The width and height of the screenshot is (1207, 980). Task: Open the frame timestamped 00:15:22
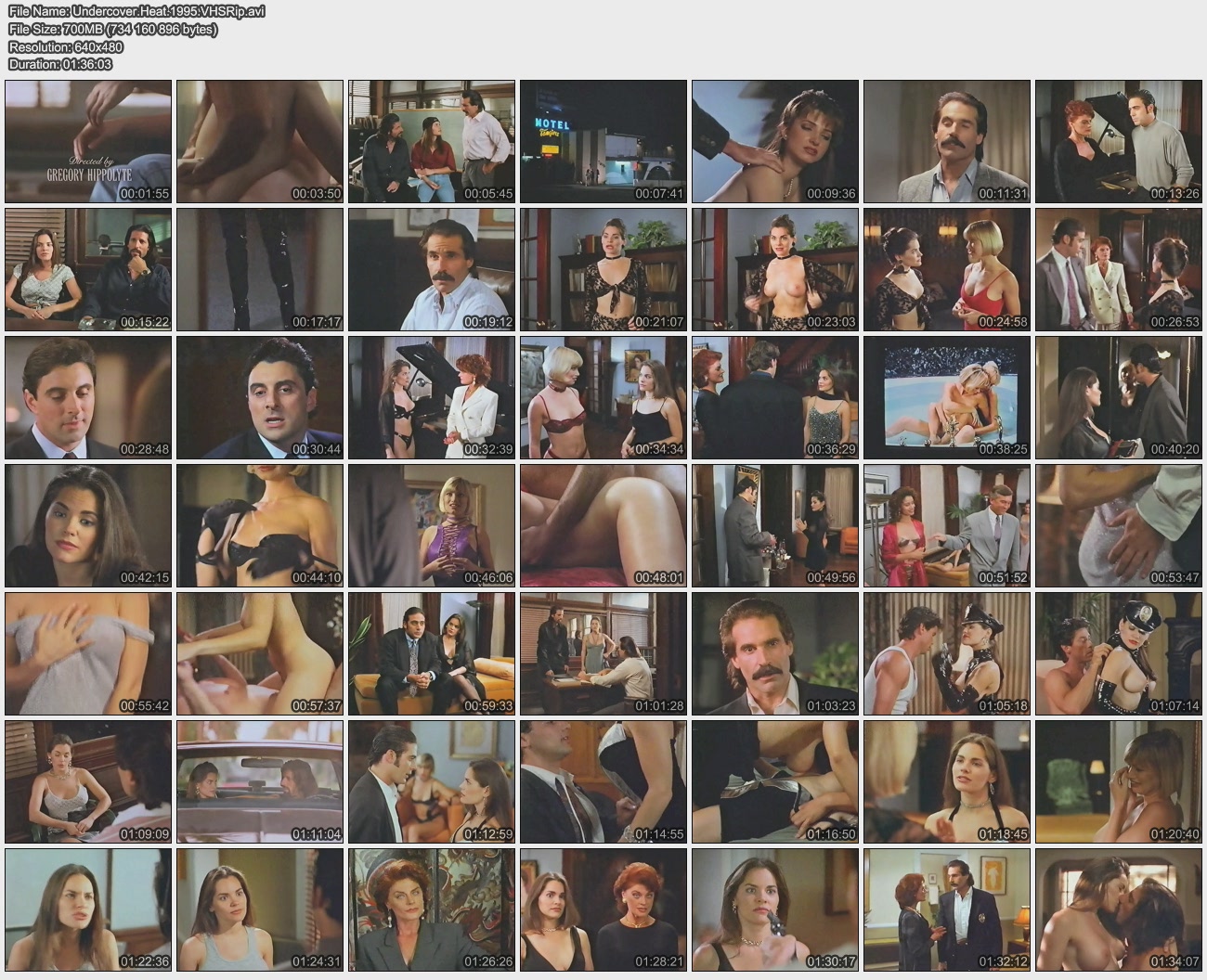[88, 269]
